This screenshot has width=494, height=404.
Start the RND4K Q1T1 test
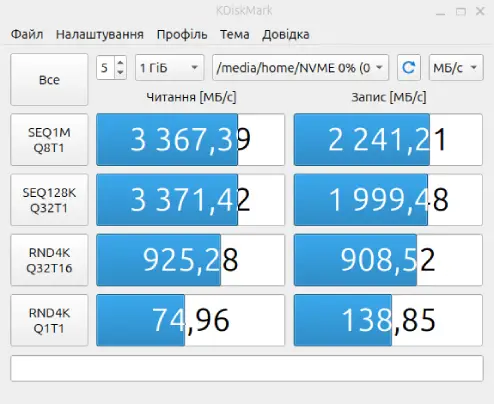pos(49,320)
